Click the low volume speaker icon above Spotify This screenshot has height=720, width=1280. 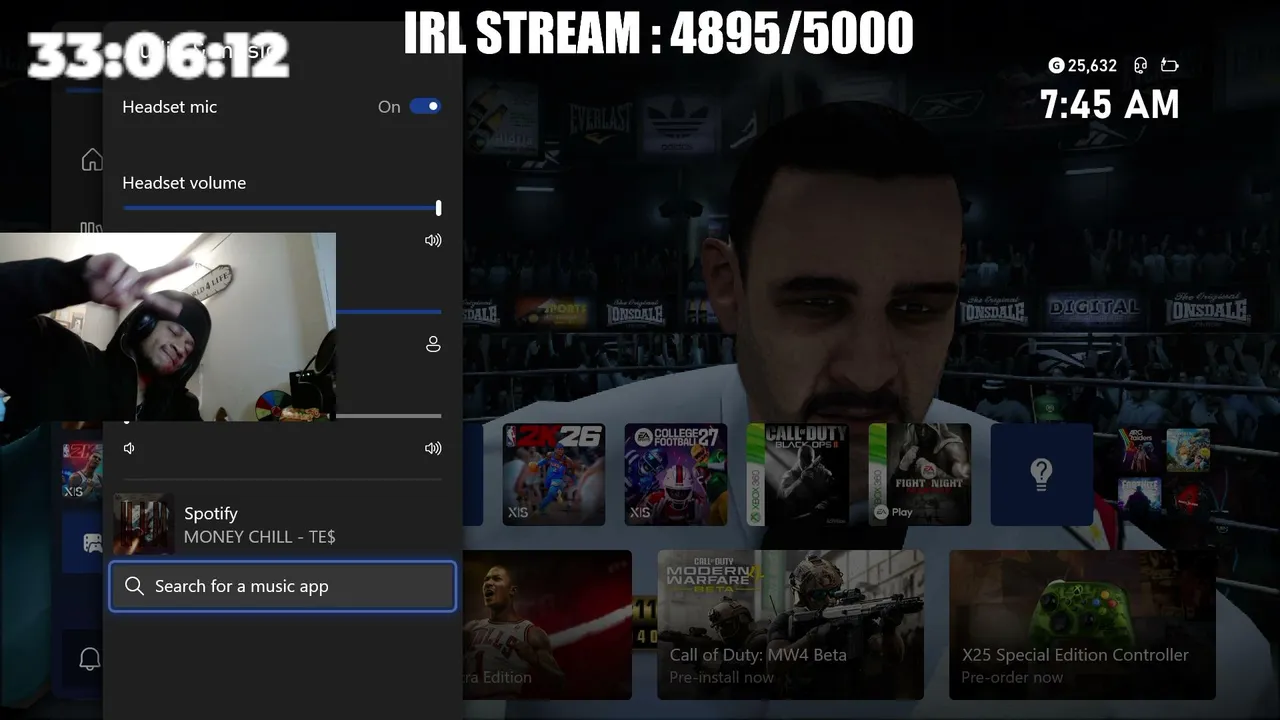click(129, 448)
